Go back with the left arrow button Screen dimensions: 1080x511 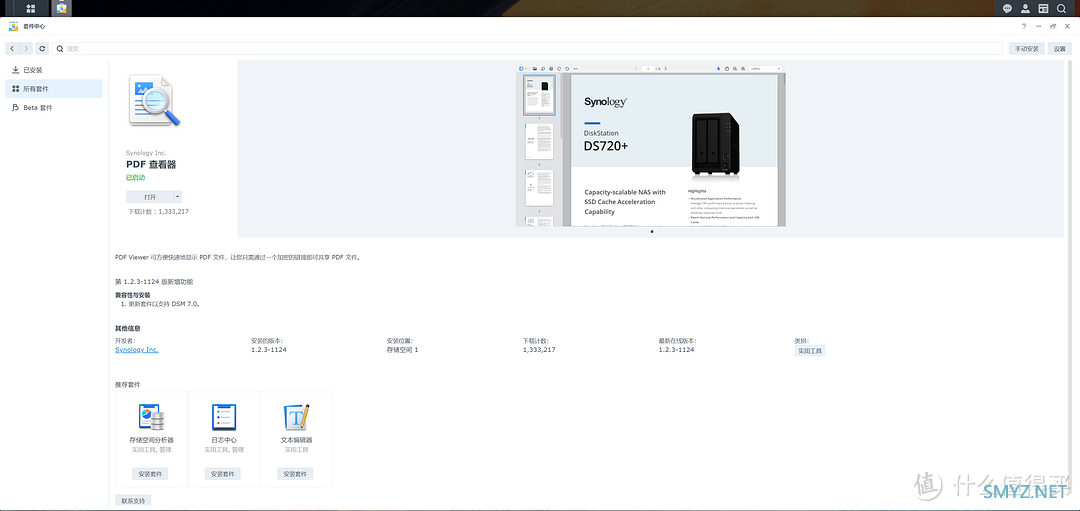(x=12, y=49)
